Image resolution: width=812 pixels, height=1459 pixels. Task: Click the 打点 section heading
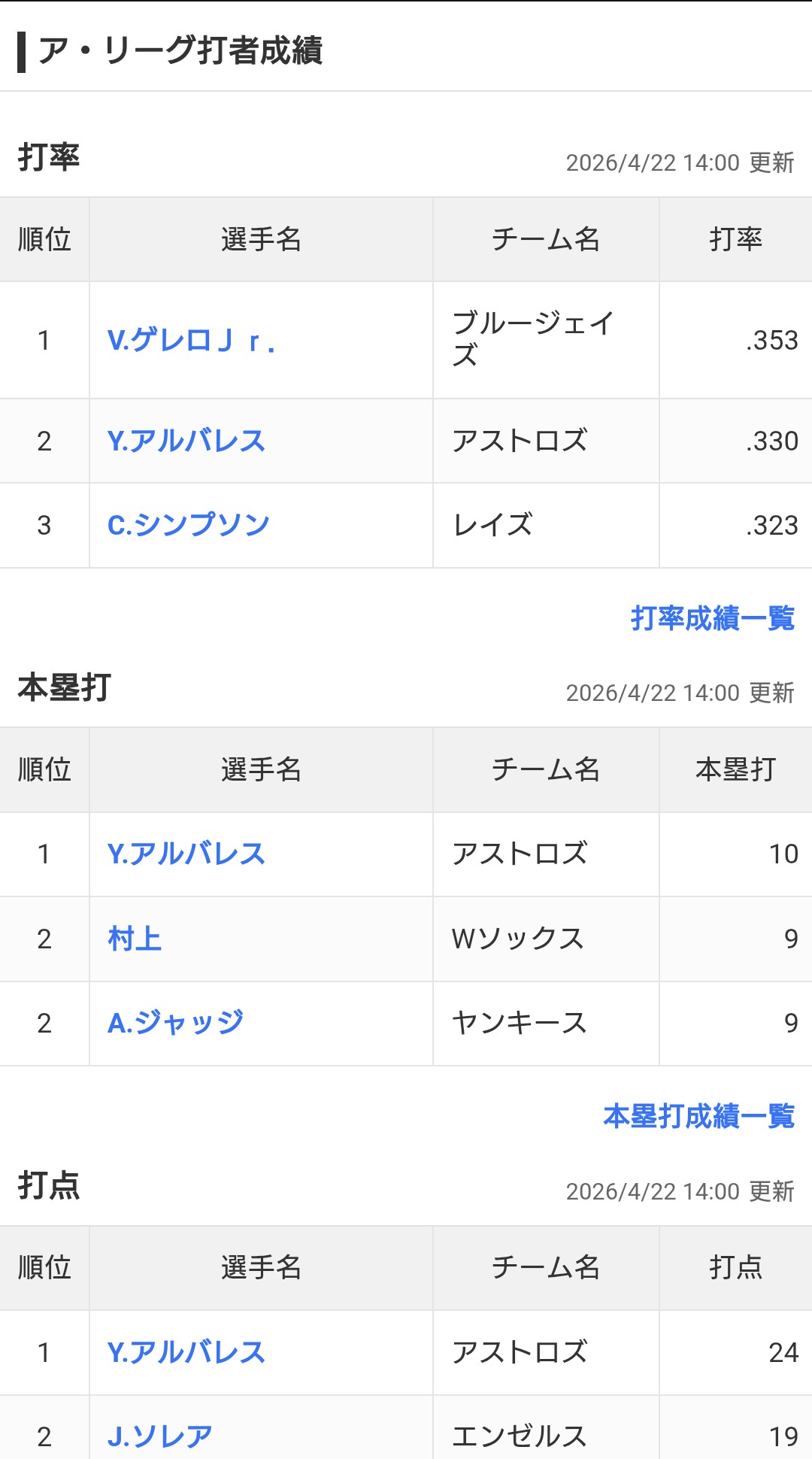tap(49, 1185)
